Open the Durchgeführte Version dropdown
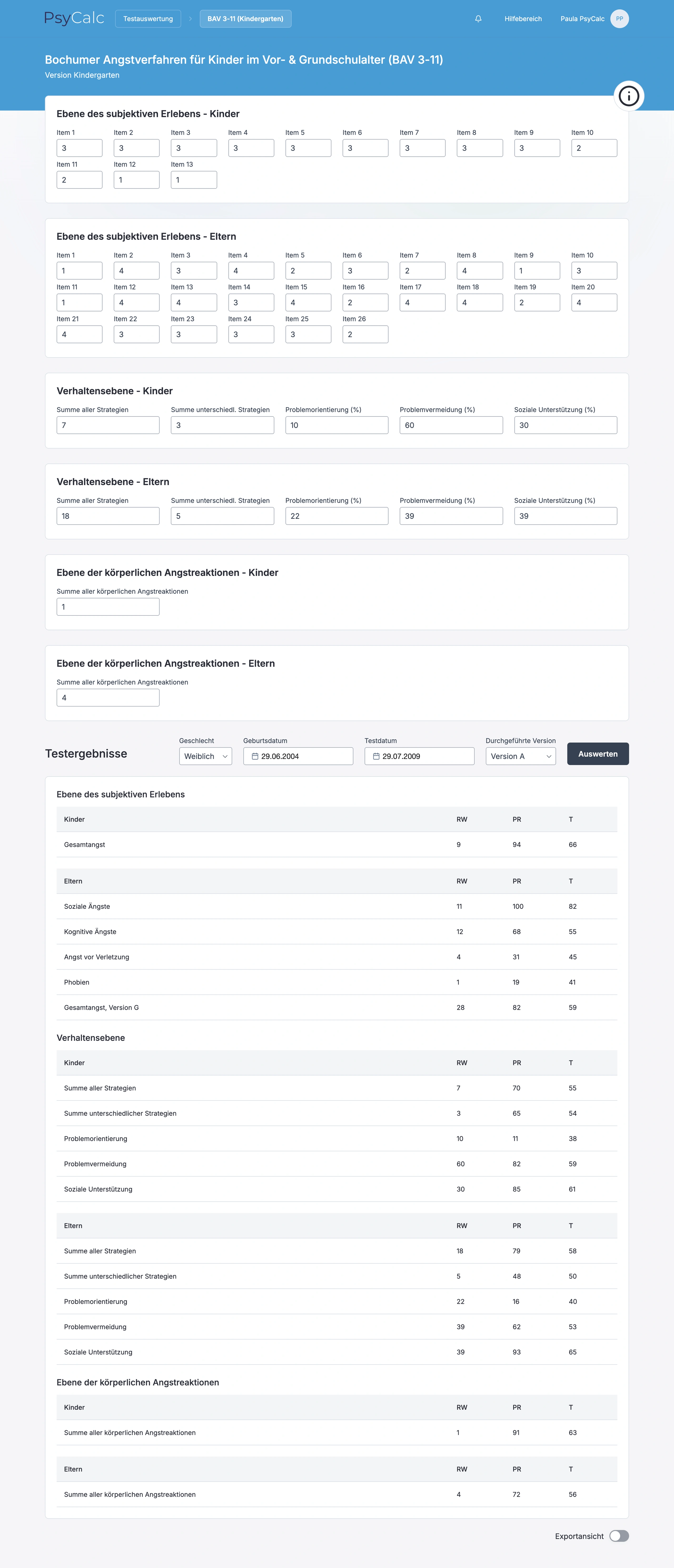The height and width of the screenshot is (1568, 674). 521,756
